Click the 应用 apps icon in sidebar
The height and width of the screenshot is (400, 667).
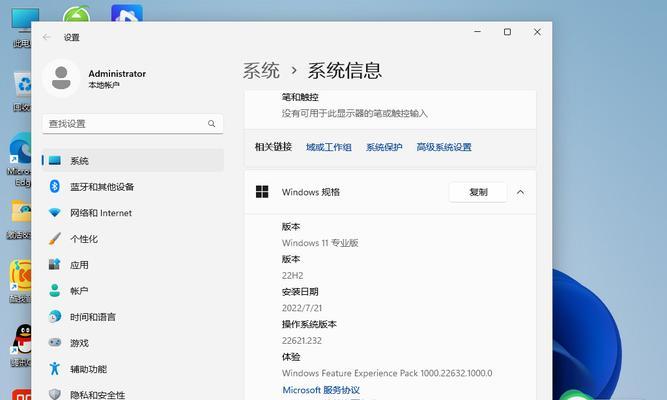tap(55, 265)
